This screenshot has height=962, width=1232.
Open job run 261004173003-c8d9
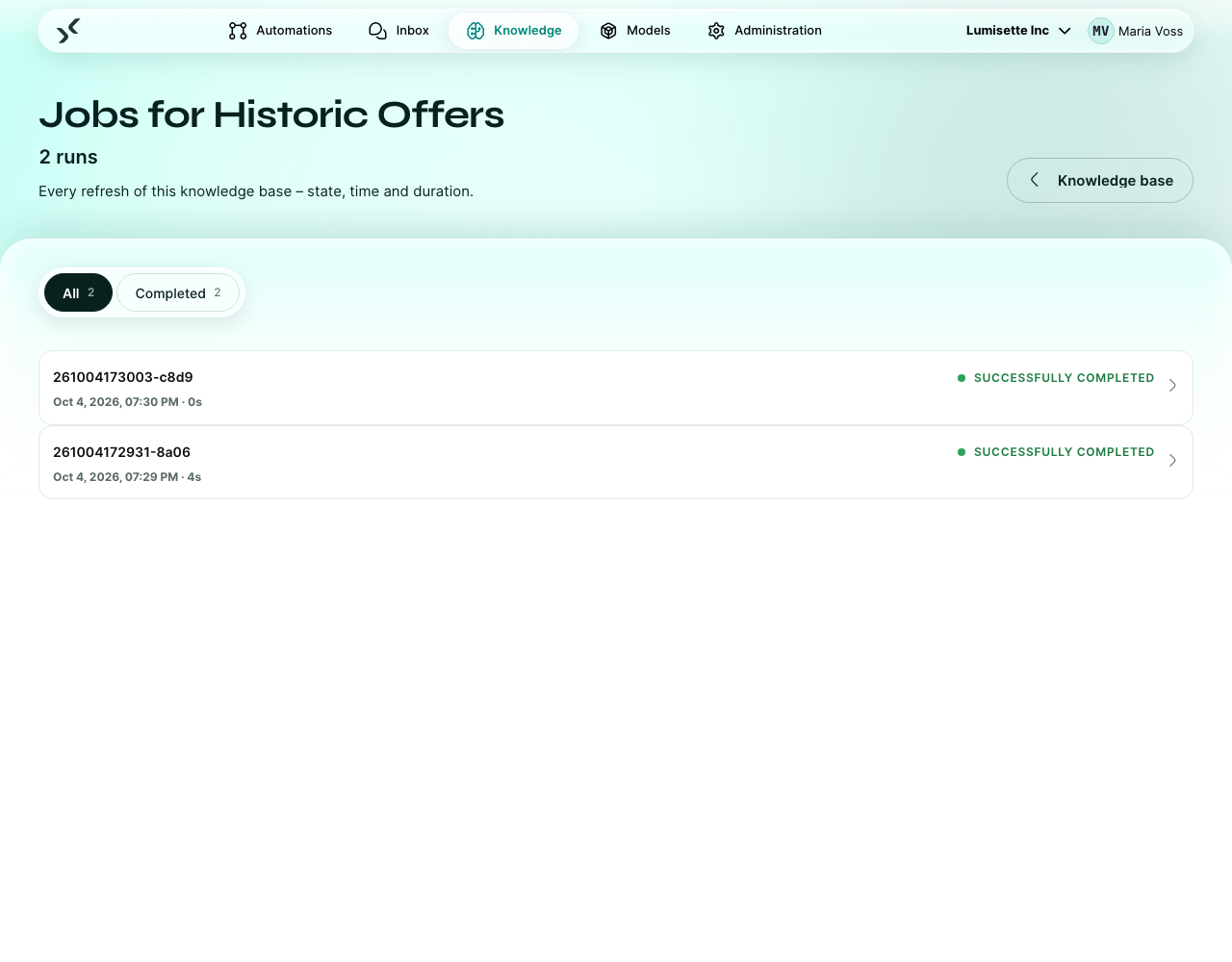[x=616, y=388]
